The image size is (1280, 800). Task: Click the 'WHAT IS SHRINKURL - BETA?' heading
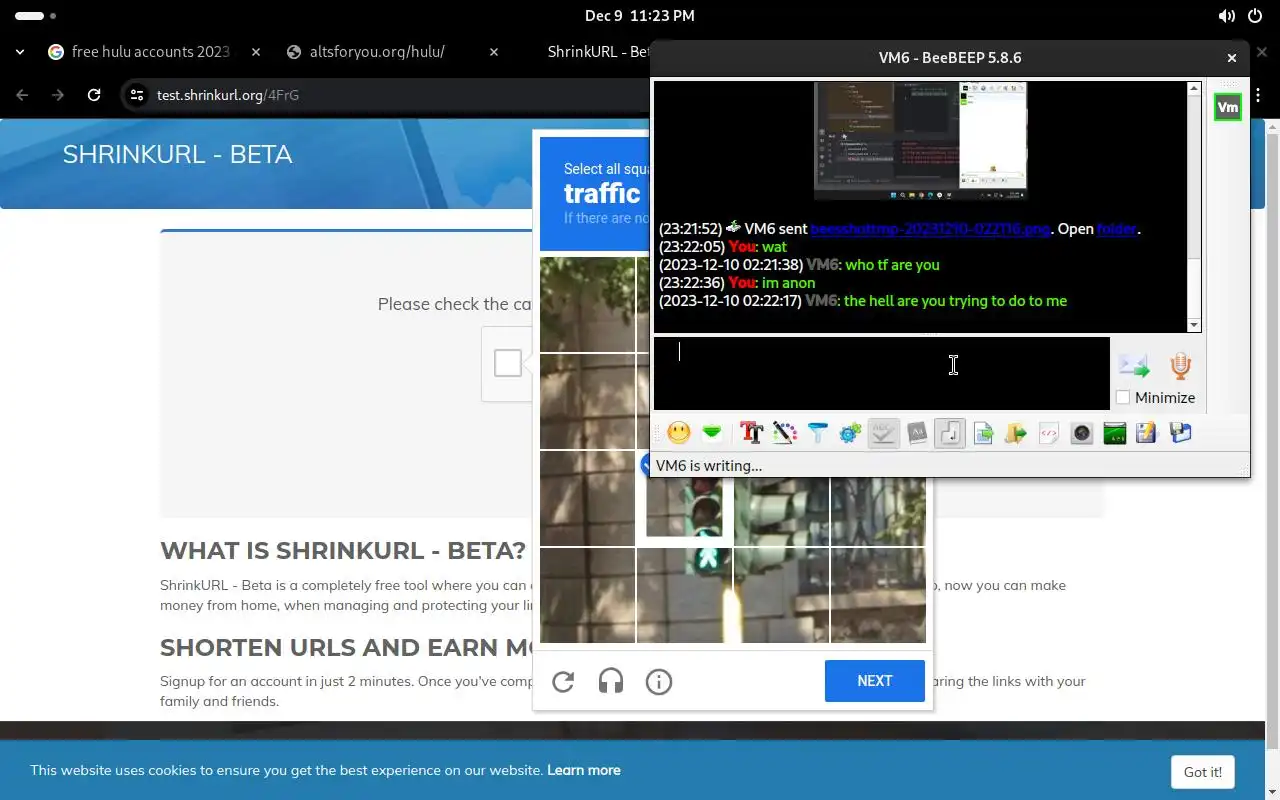(343, 551)
